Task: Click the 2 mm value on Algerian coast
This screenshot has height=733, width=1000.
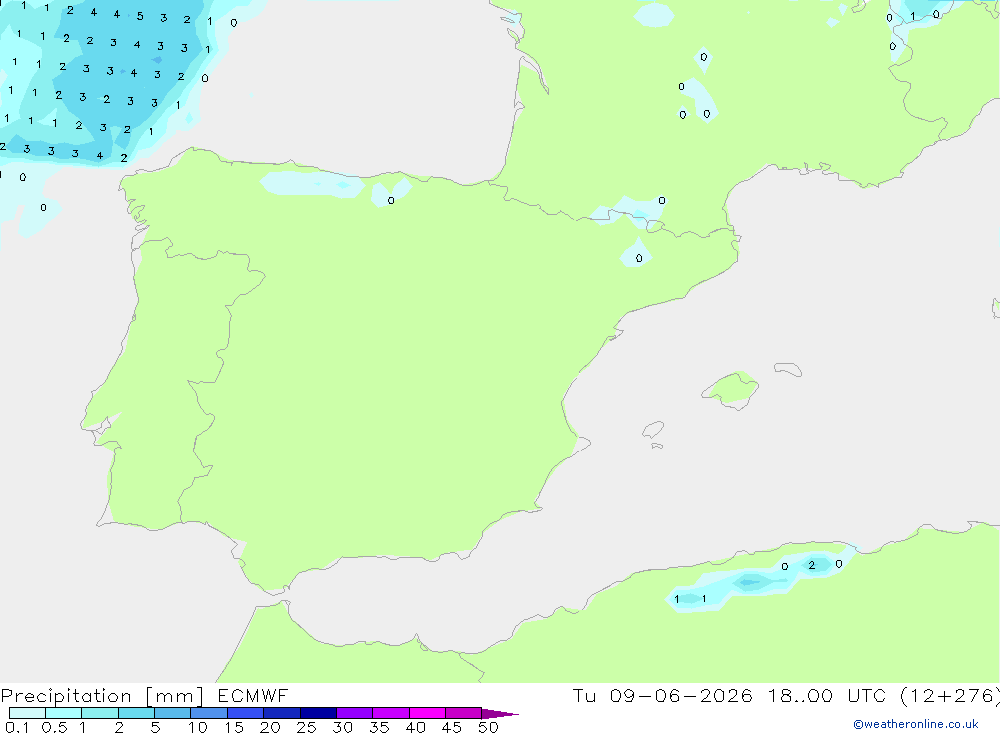Action: (x=811, y=565)
